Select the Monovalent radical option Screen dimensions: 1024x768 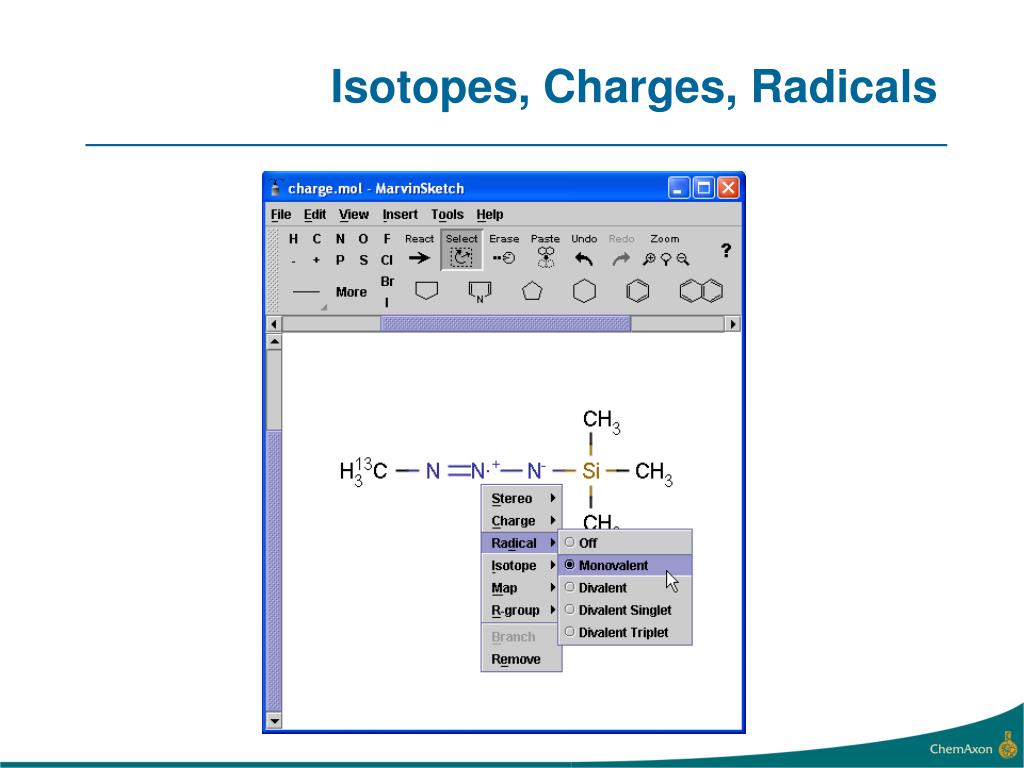pos(625,566)
